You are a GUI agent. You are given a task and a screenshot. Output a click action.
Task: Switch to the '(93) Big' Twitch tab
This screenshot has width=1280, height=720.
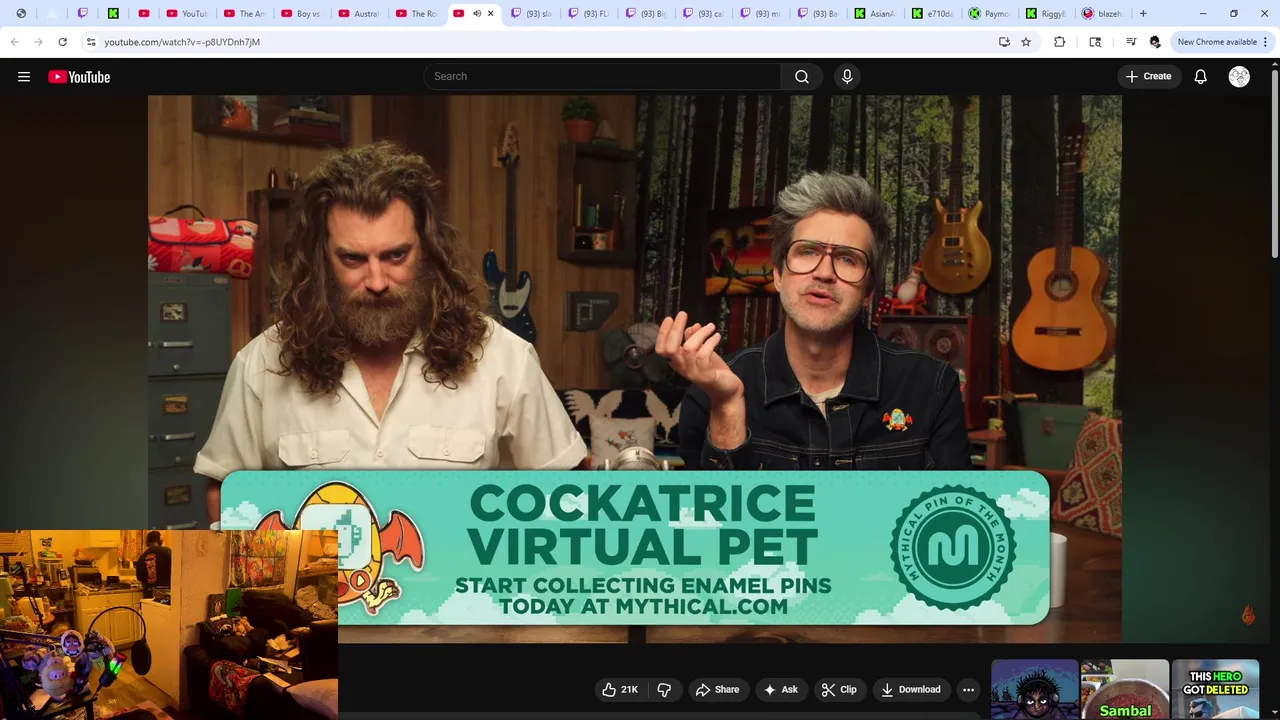coord(647,14)
